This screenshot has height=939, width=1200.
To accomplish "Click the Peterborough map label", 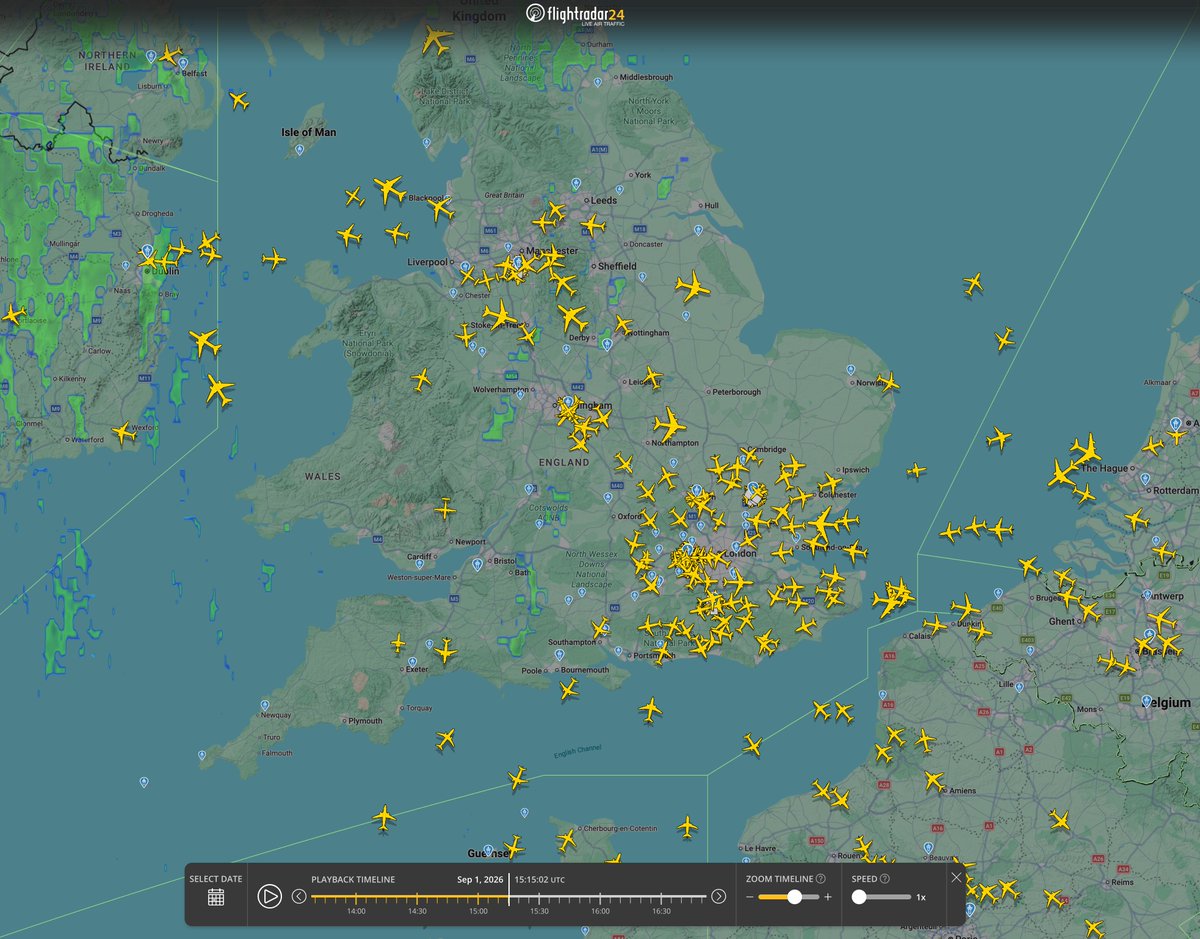I will 737,392.
